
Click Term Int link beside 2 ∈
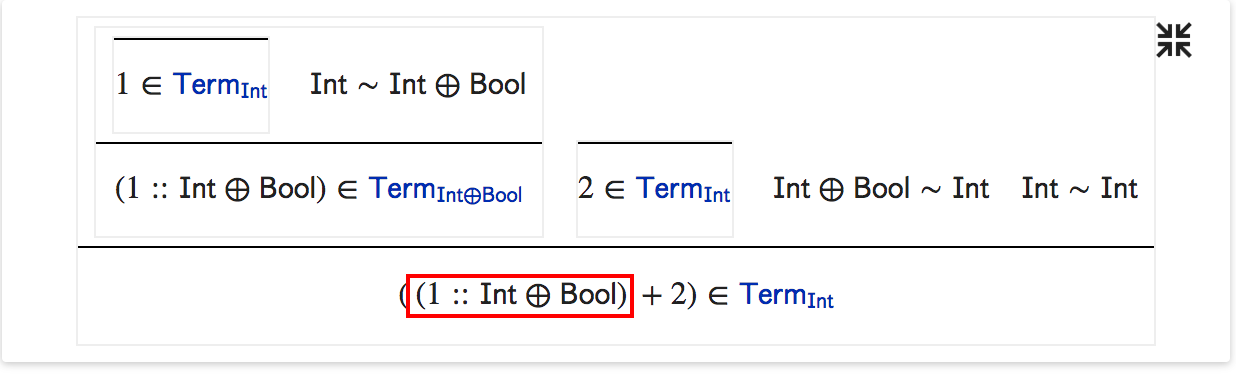pyautogui.click(x=683, y=190)
